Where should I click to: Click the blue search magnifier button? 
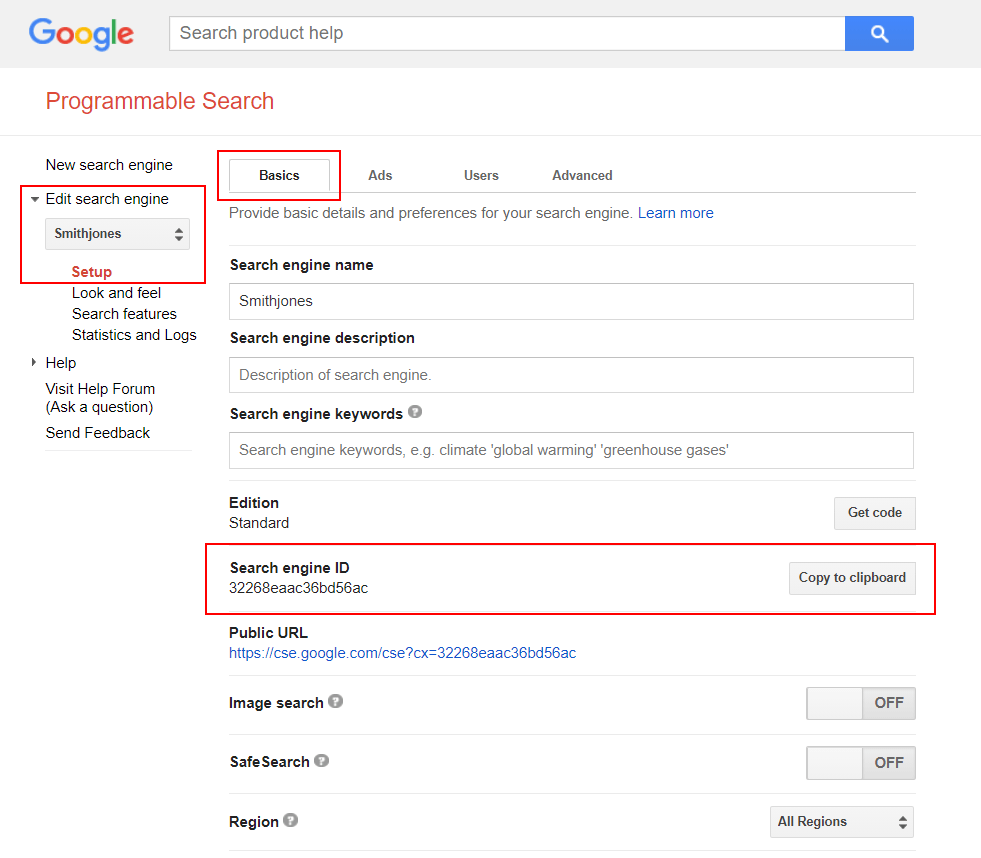(879, 34)
